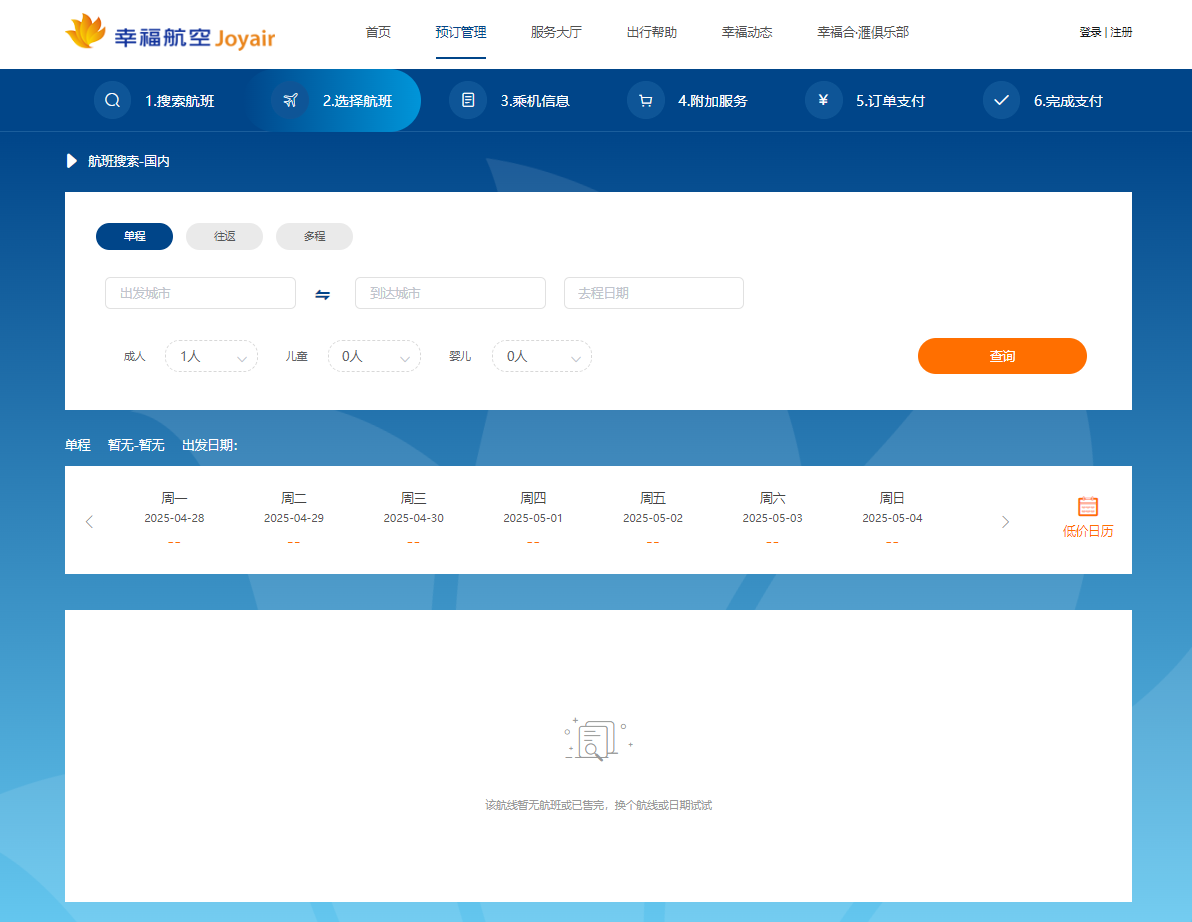Click the yen order payment step icon
This screenshot has height=922, width=1192.
(823, 100)
